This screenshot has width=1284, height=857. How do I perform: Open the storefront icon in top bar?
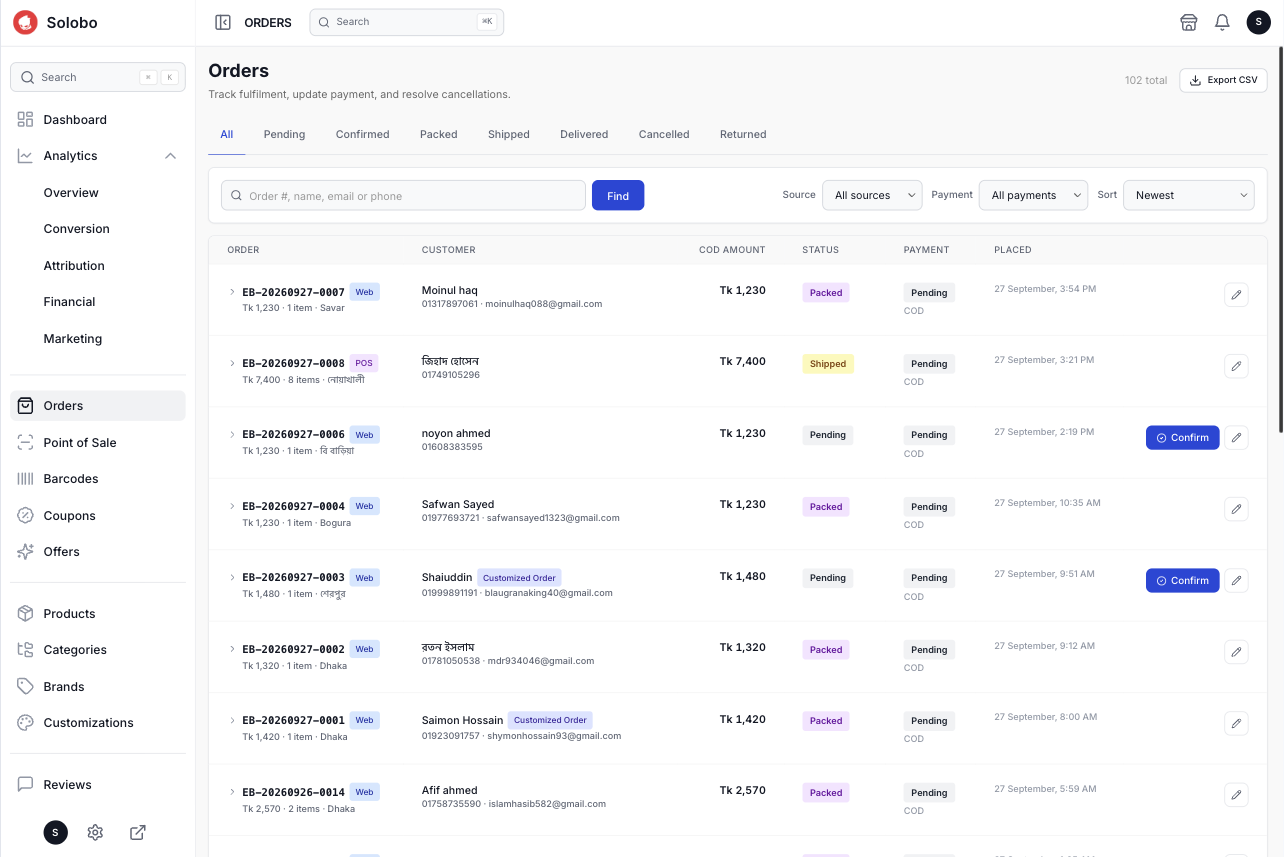(x=1188, y=22)
